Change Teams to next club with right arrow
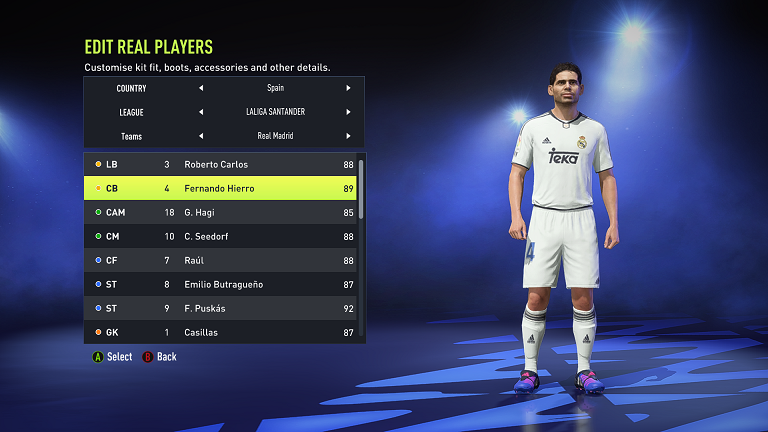 pyautogui.click(x=348, y=136)
